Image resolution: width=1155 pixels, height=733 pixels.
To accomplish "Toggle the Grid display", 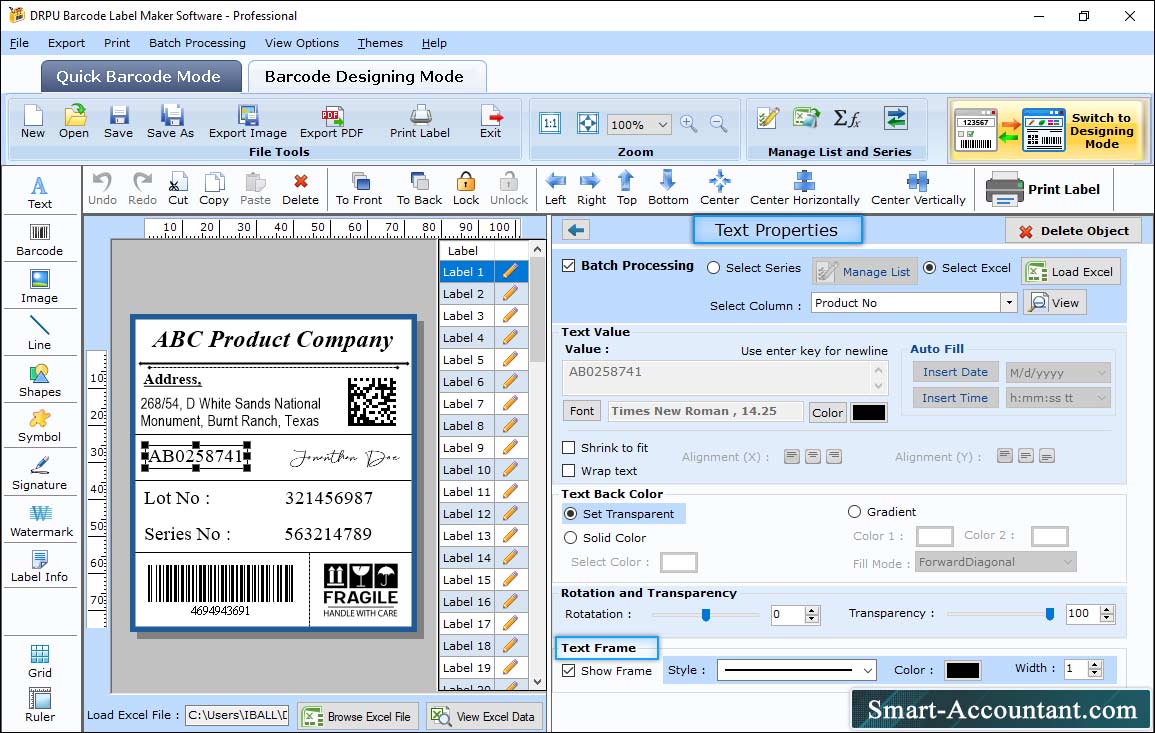I will (40, 661).
